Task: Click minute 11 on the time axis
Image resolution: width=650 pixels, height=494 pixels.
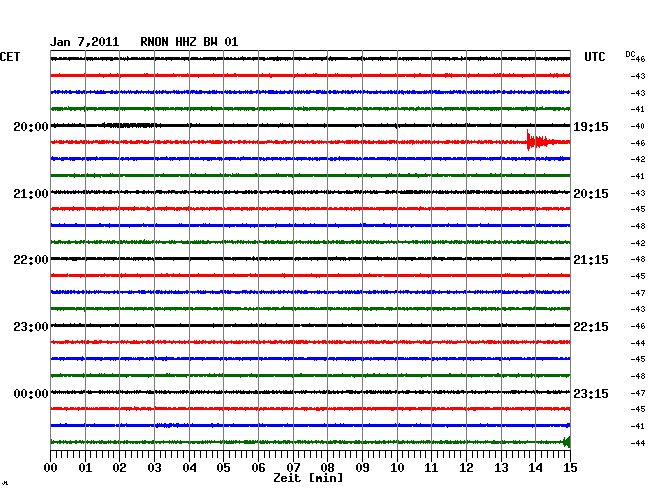Action: tap(431, 467)
